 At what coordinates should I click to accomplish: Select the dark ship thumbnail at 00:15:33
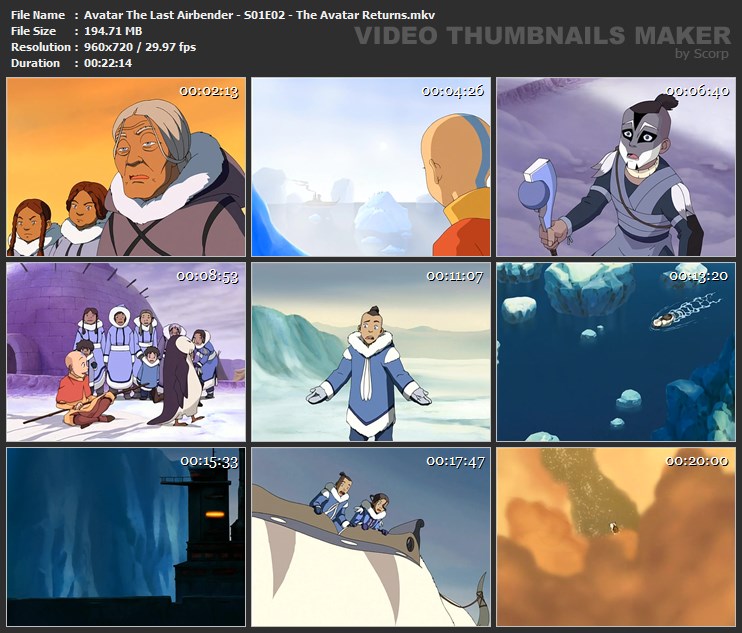click(126, 537)
